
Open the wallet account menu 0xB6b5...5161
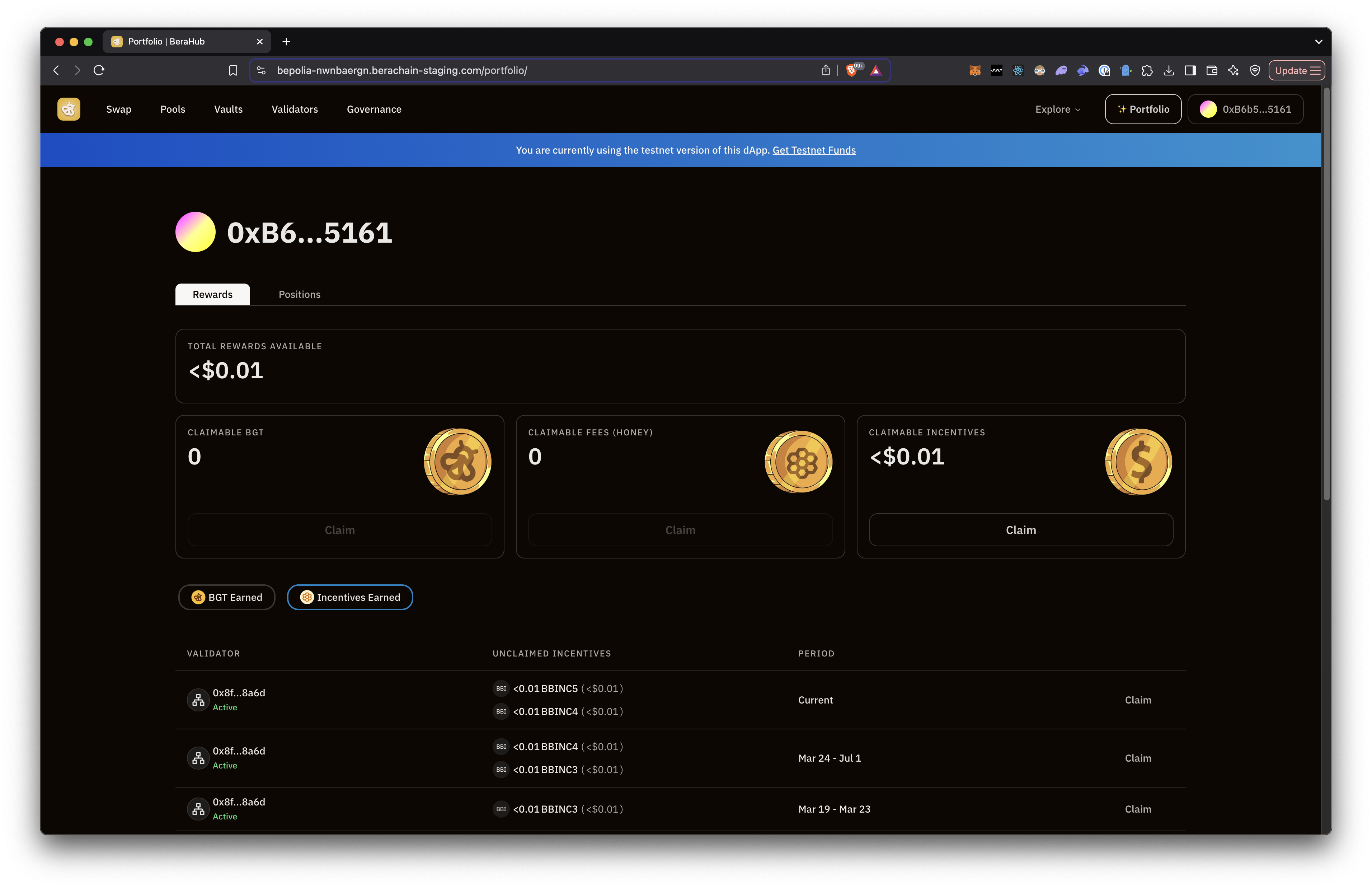tap(1245, 109)
